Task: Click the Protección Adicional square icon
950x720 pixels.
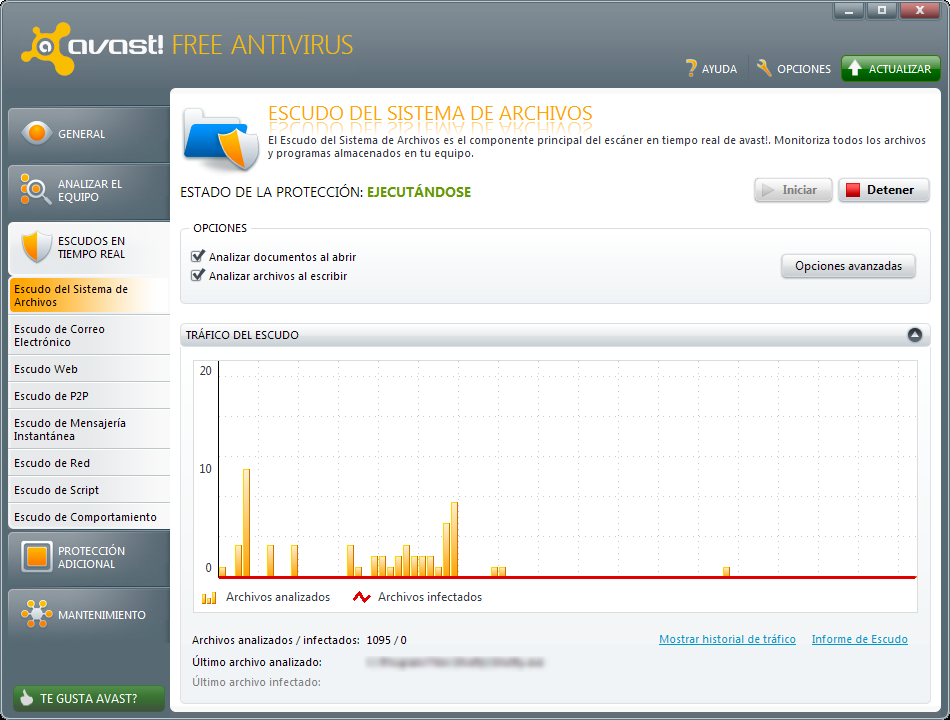Action: click(36, 556)
